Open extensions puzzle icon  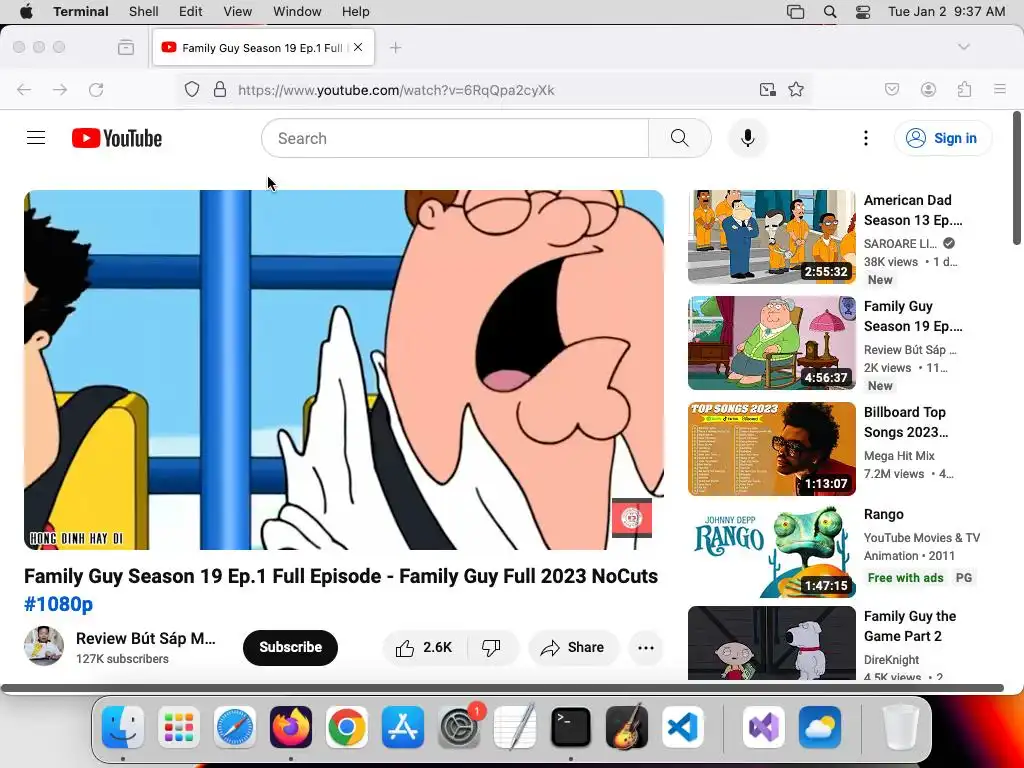pyautogui.click(x=965, y=89)
